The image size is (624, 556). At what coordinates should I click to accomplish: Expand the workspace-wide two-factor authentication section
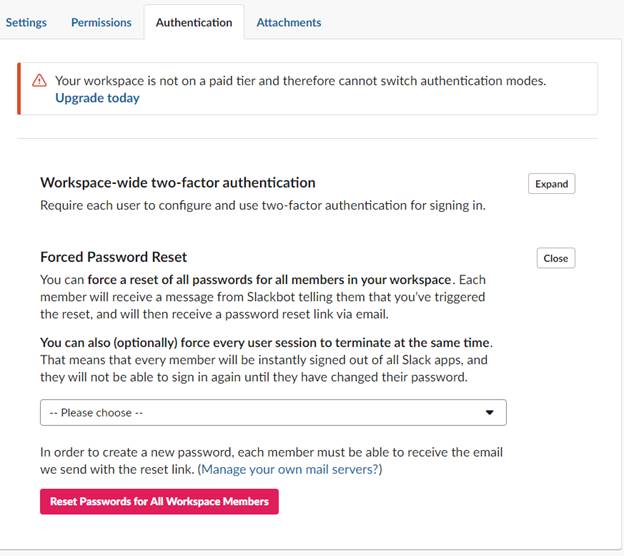(551, 184)
